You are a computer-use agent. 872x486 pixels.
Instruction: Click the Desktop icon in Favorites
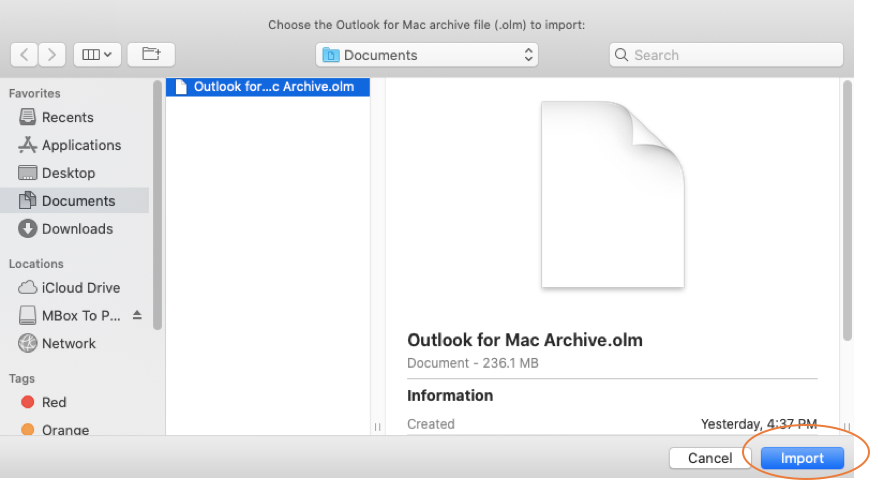27,173
